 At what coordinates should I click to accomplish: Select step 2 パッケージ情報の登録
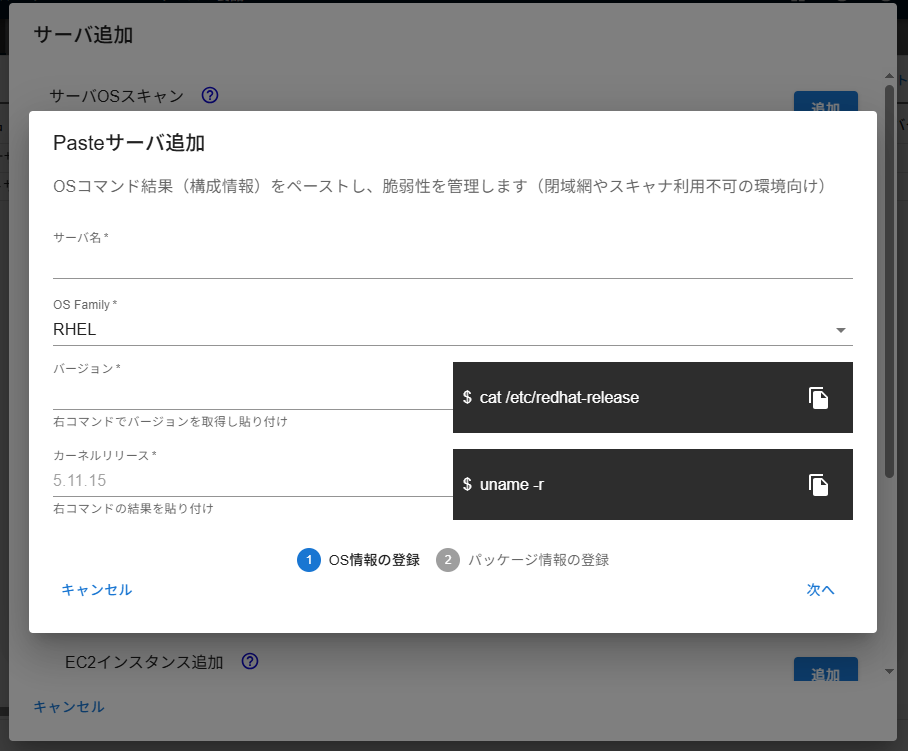(522, 560)
